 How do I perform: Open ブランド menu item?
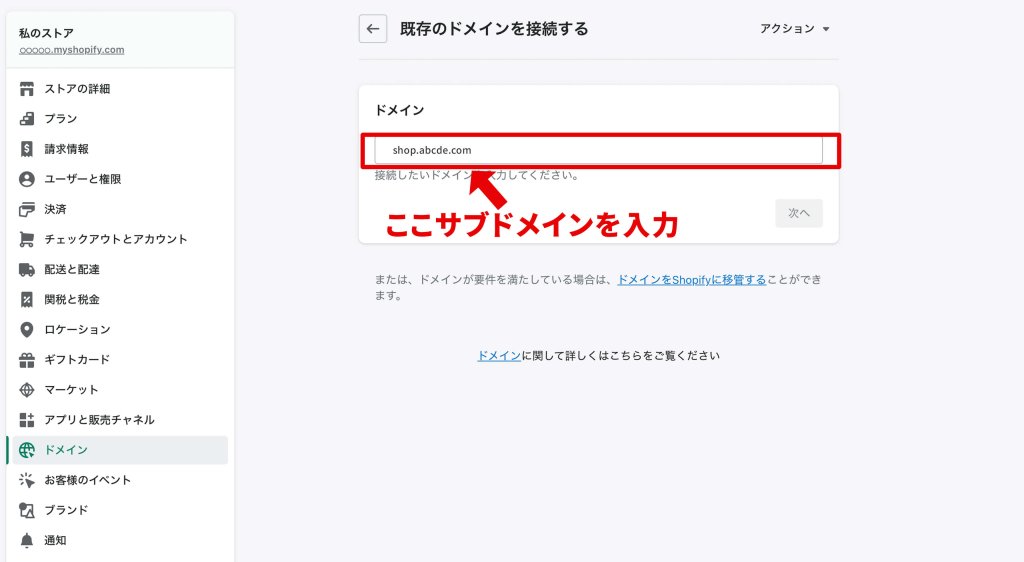click(120, 510)
